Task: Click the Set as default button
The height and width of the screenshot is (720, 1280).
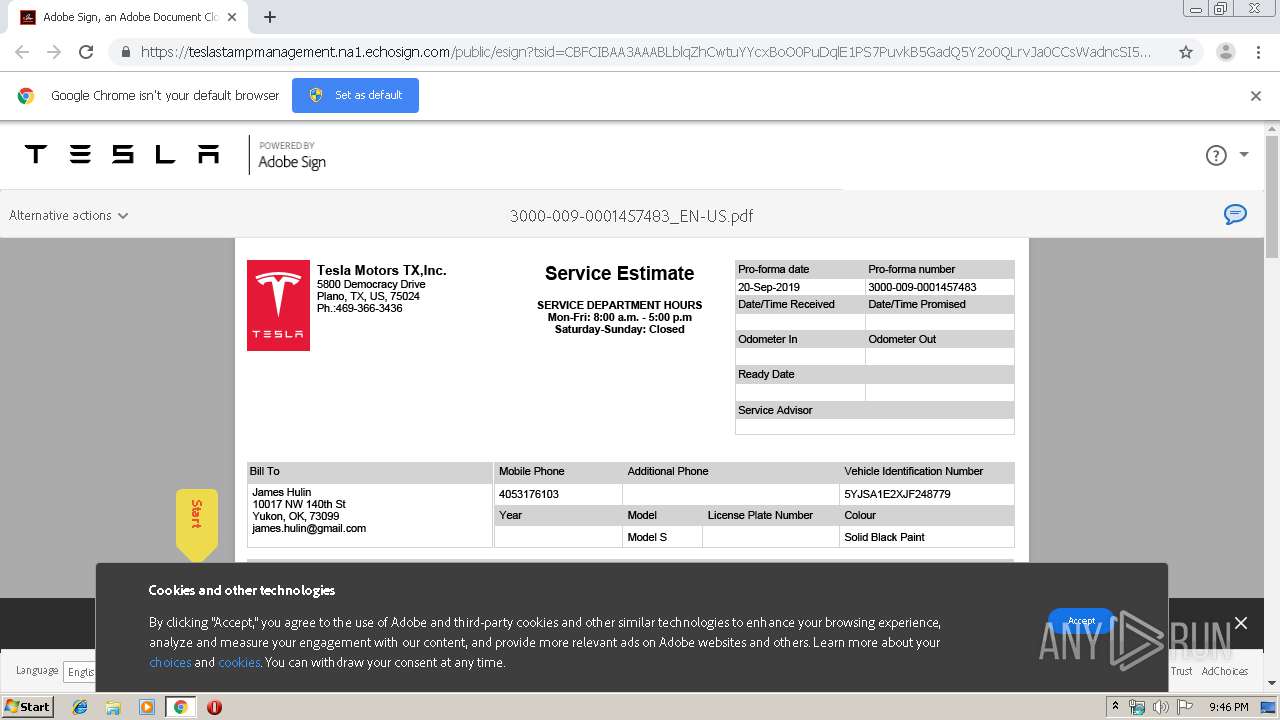Action: click(x=355, y=95)
